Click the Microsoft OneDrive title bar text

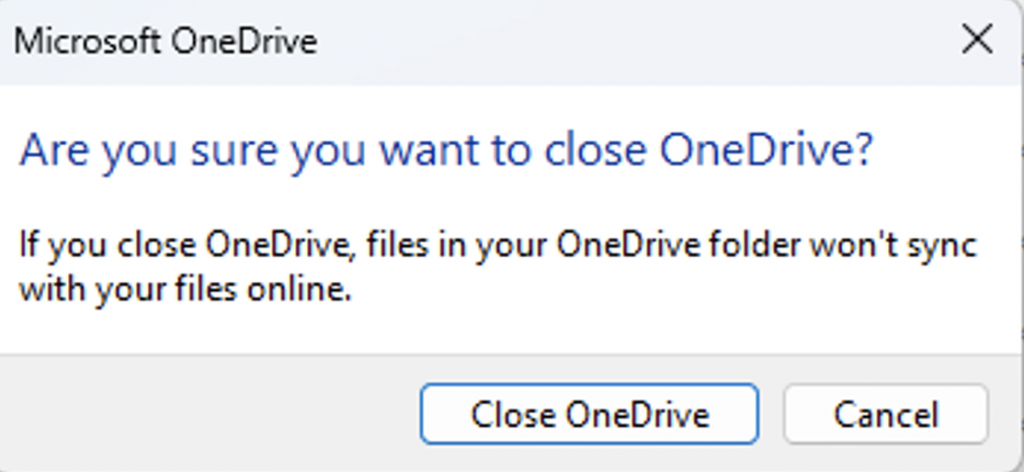(165, 42)
